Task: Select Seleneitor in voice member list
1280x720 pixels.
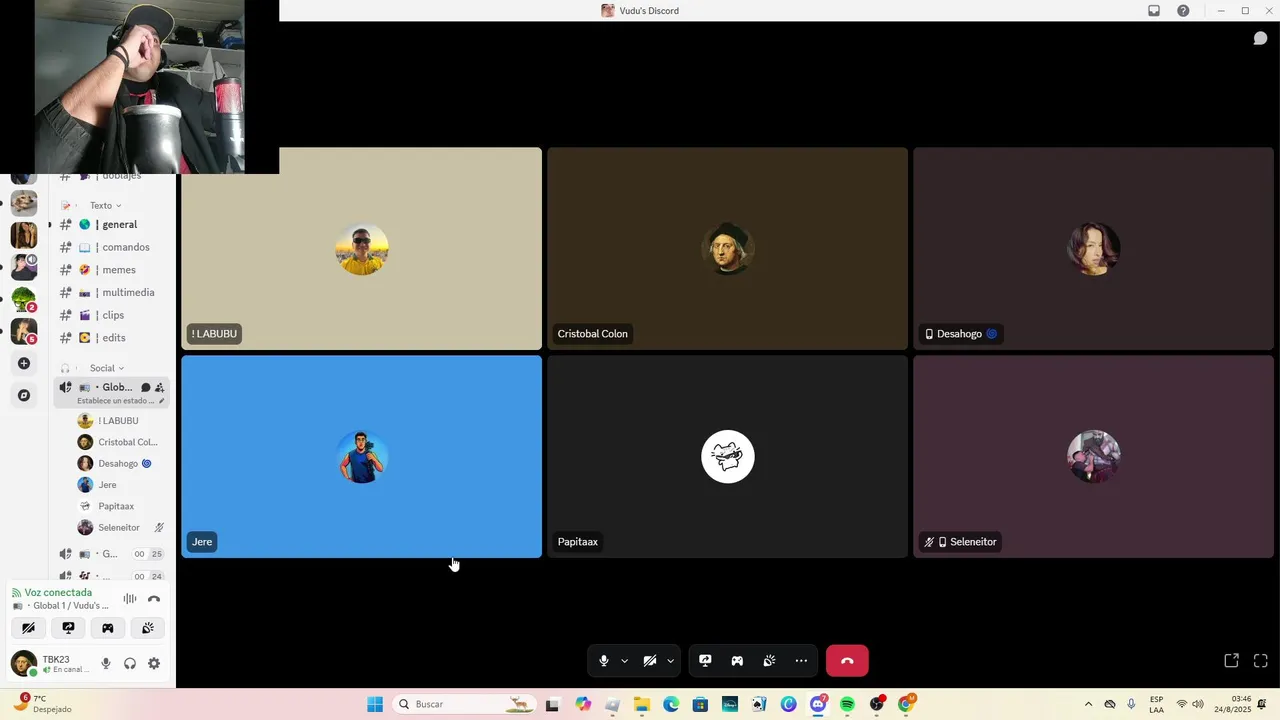Action: 121,528
